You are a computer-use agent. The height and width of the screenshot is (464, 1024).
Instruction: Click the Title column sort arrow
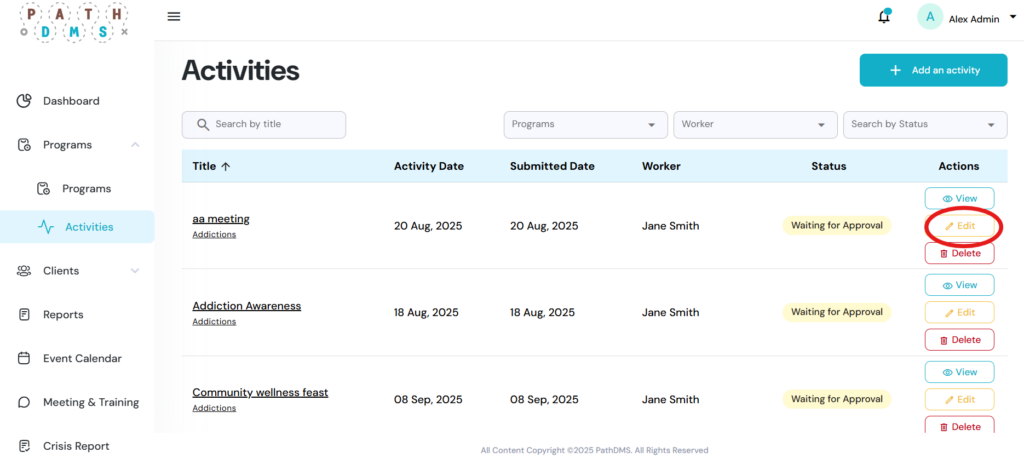click(x=226, y=167)
